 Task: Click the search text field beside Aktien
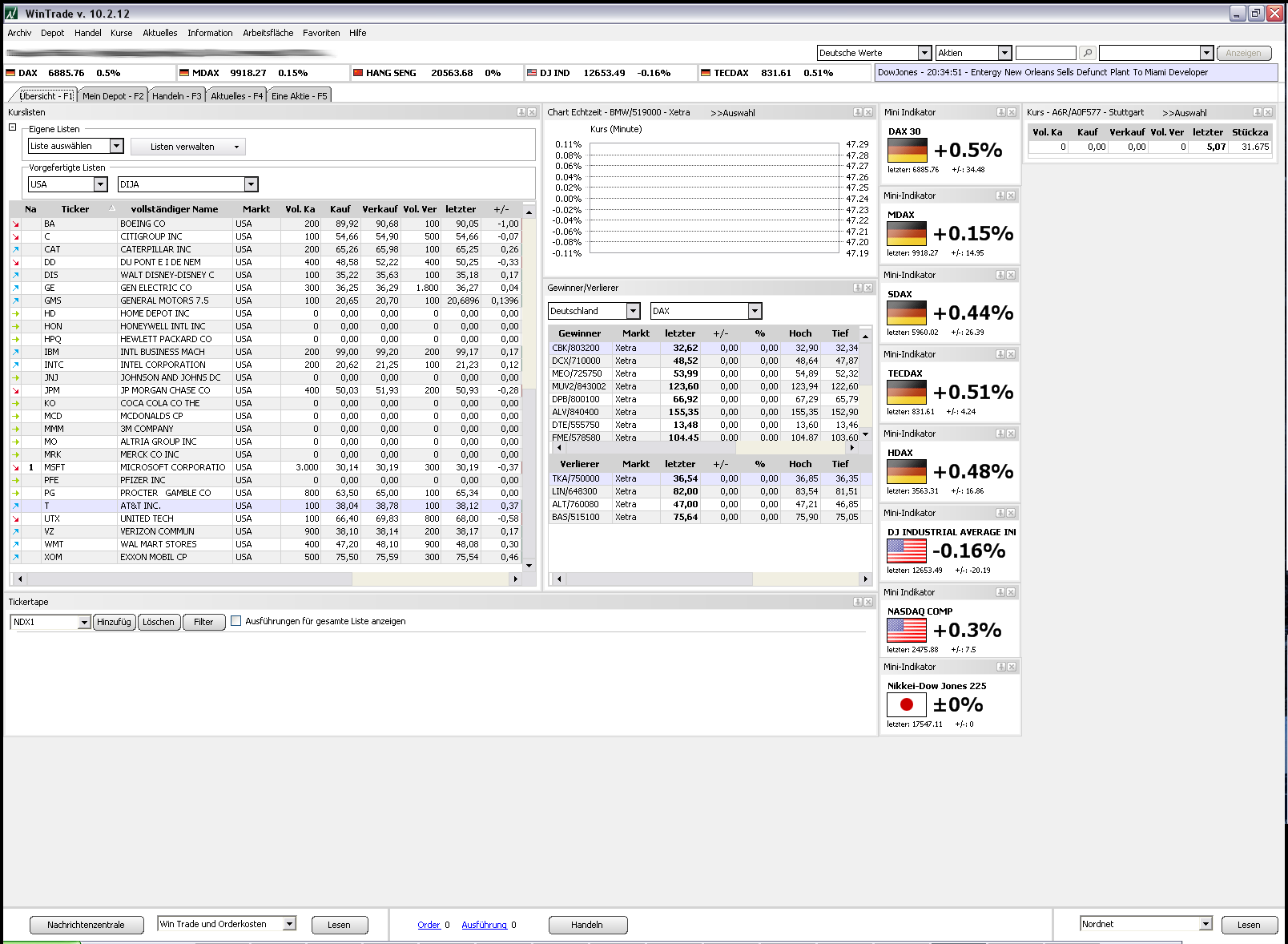click(x=1046, y=53)
